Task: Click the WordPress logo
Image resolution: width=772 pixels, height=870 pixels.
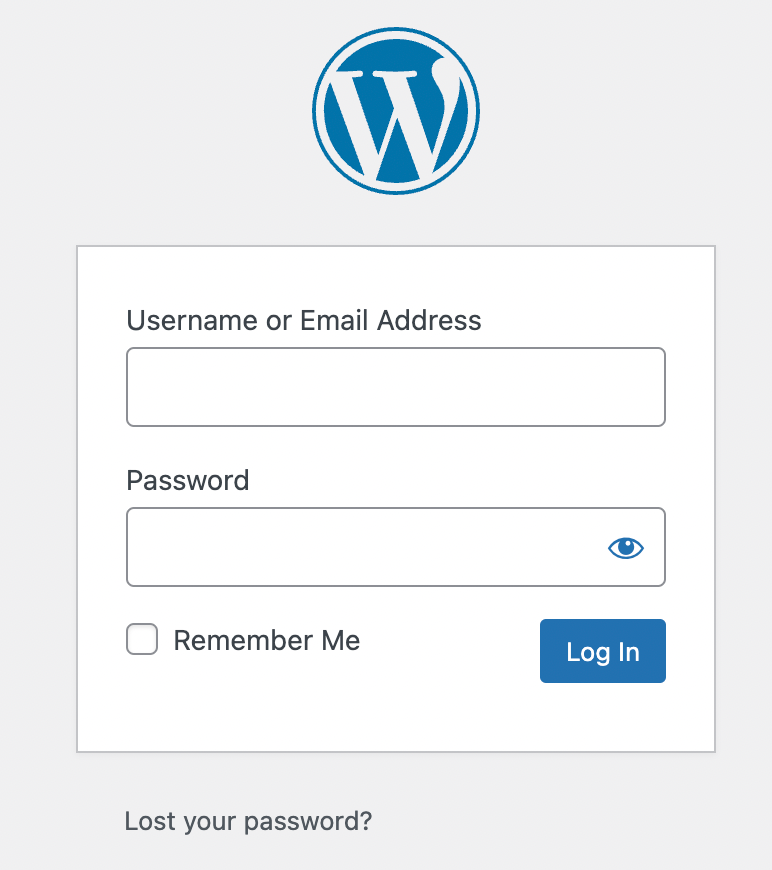Action: (395, 110)
